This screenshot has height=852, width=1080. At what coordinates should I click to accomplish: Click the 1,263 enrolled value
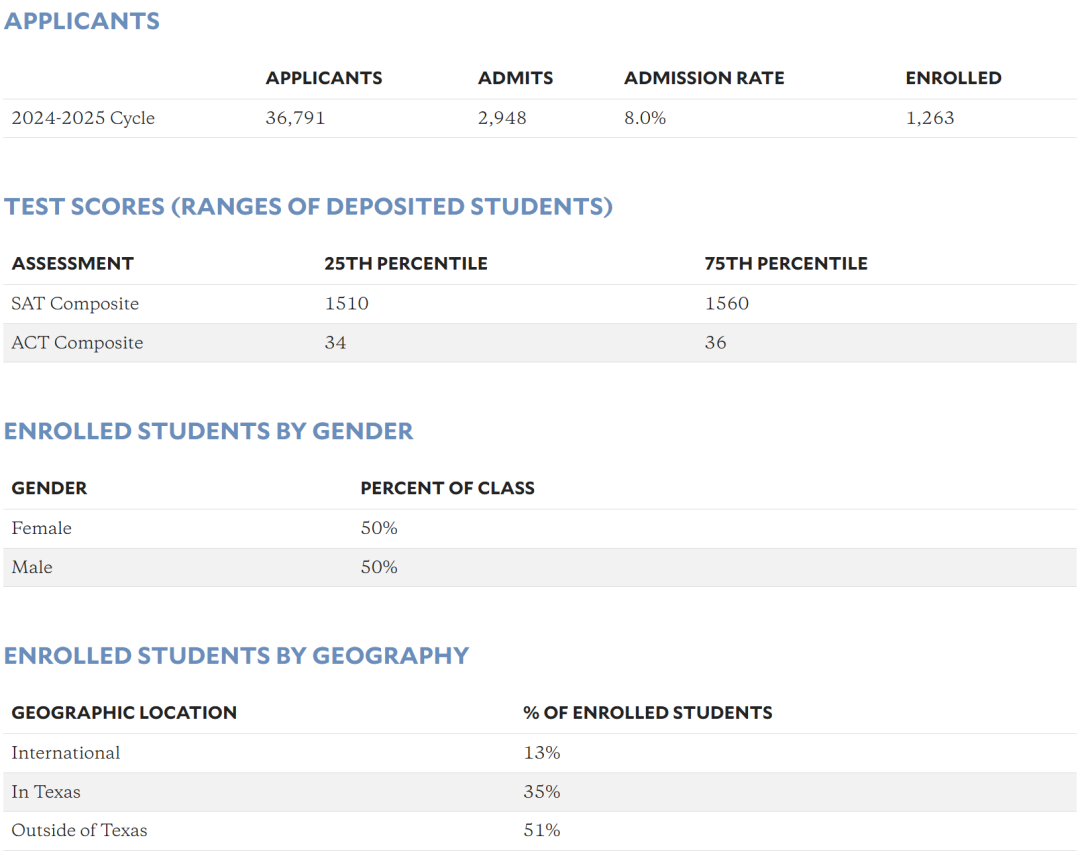[930, 118]
